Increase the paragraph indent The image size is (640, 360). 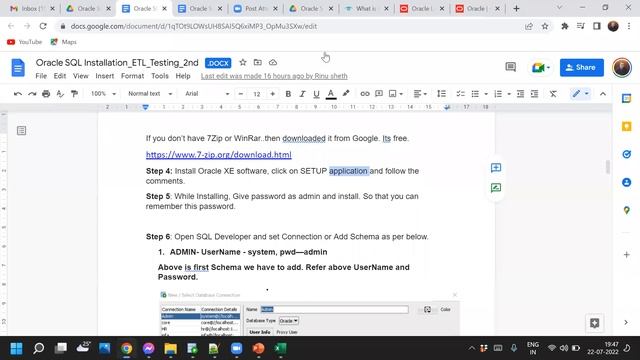coord(534,94)
